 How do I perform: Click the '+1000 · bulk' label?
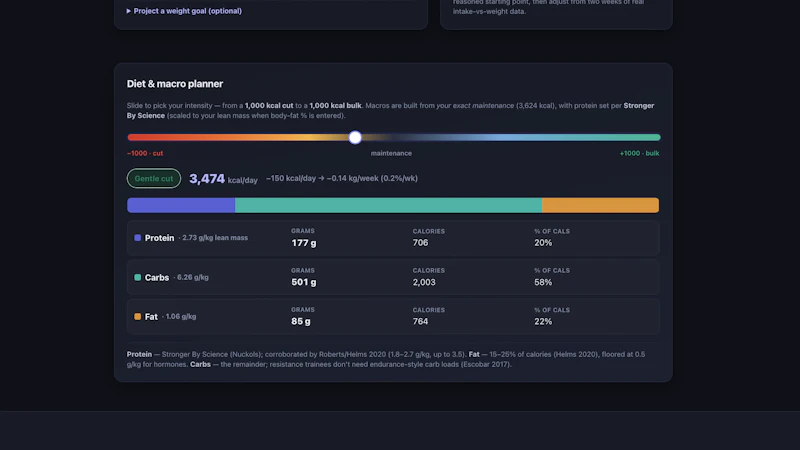pyautogui.click(x=639, y=153)
